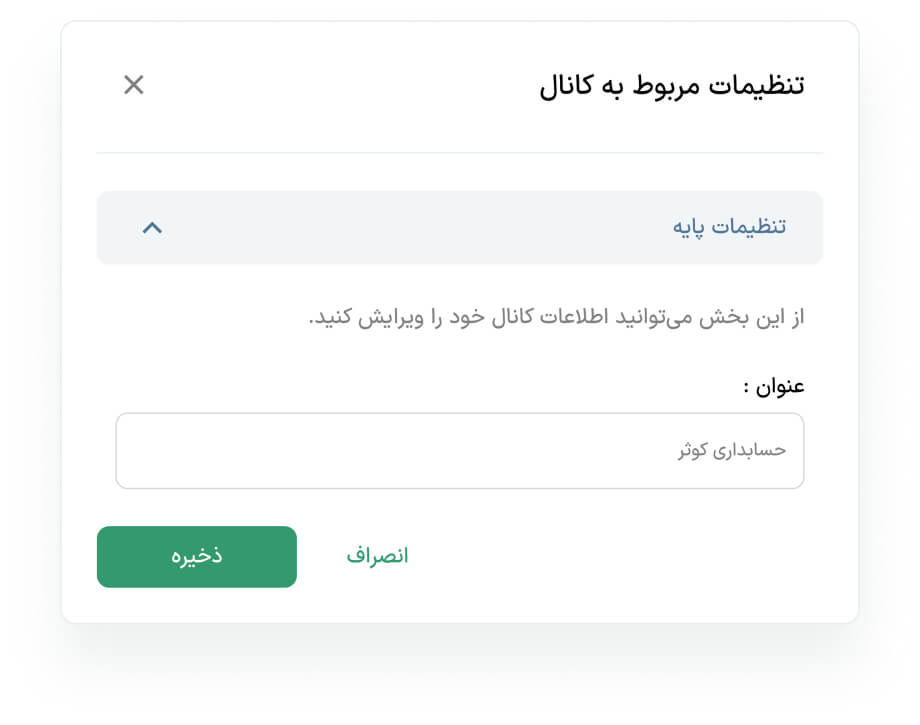Viewport: 920px width, 725px height.
Task: Click the عنوان title input field
Action: (x=459, y=451)
